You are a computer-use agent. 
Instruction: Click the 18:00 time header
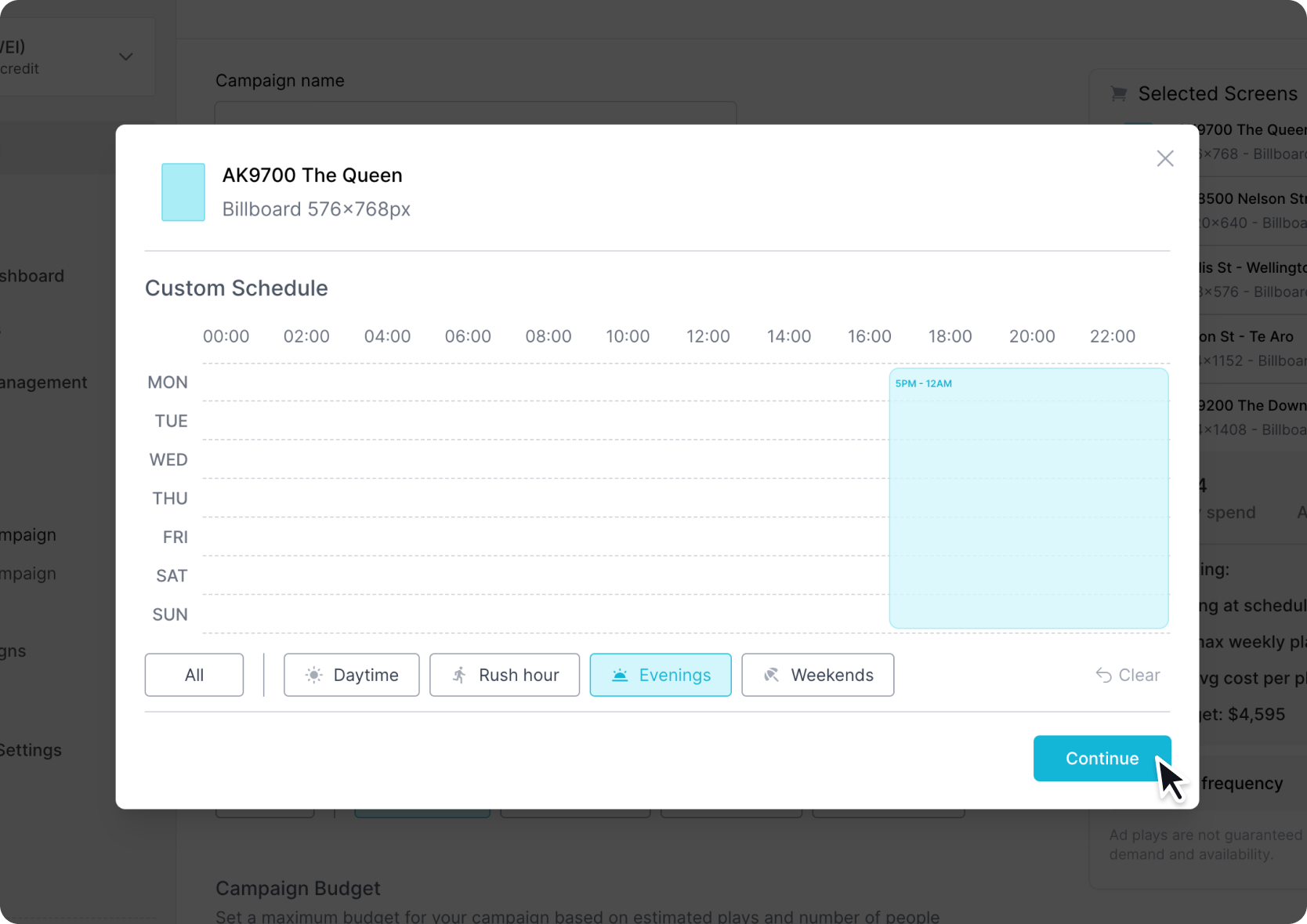click(x=950, y=336)
